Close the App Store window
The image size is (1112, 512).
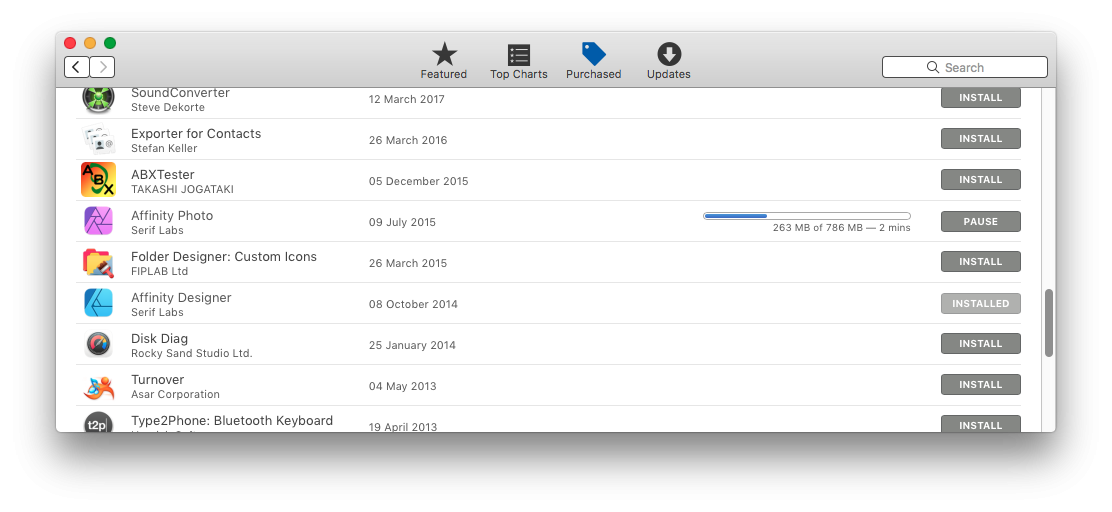pos(70,43)
